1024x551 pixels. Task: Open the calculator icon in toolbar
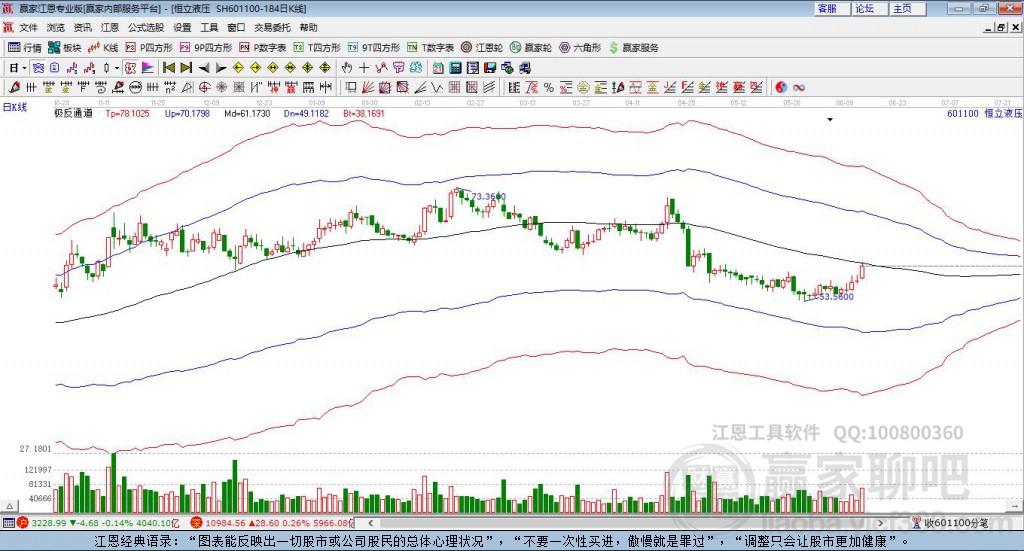pyautogui.click(x=455, y=68)
